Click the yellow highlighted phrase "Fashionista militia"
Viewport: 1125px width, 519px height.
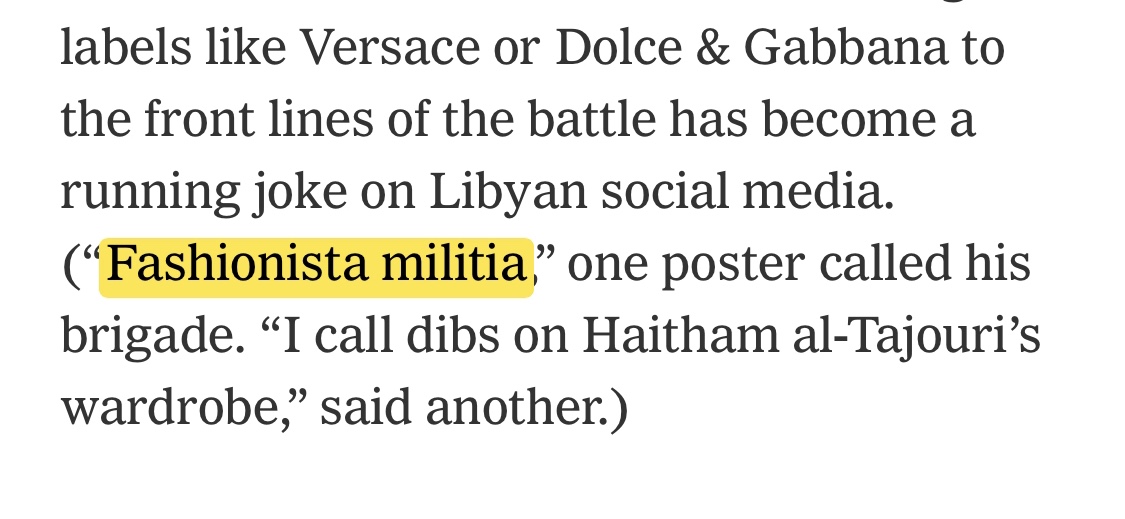click(316, 265)
